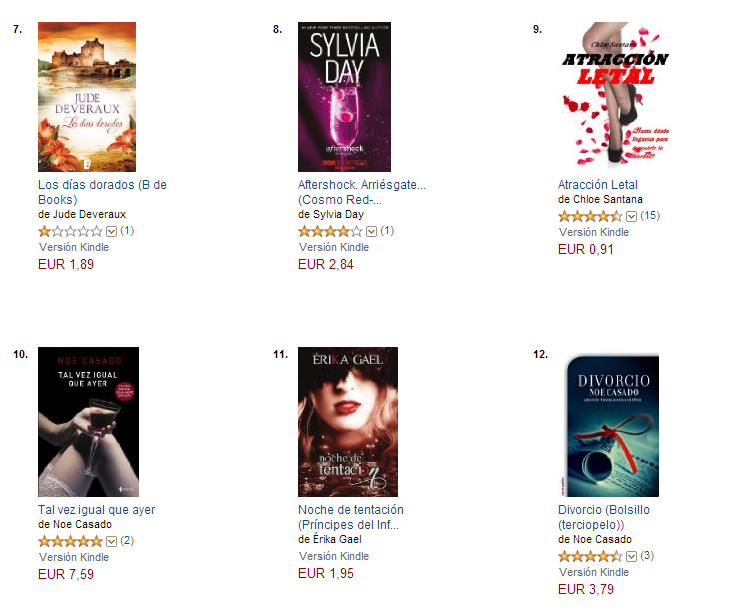The image size is (753, 612).
Task: Open Los días dorados book cover
Action: point(87,97)
